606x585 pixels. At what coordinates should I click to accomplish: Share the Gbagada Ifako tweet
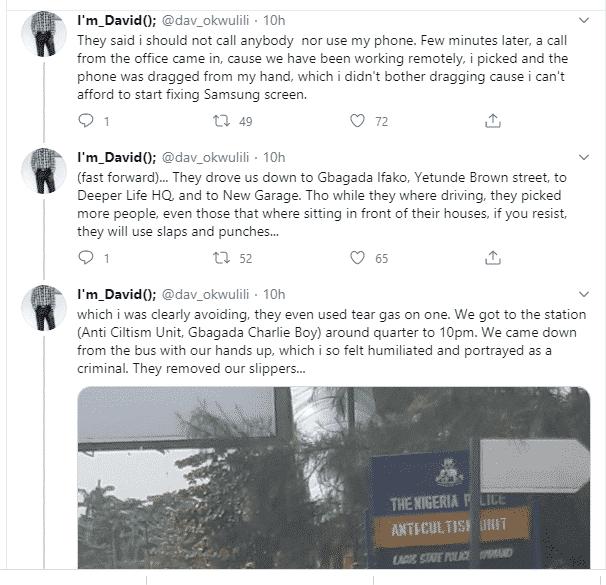492,258
